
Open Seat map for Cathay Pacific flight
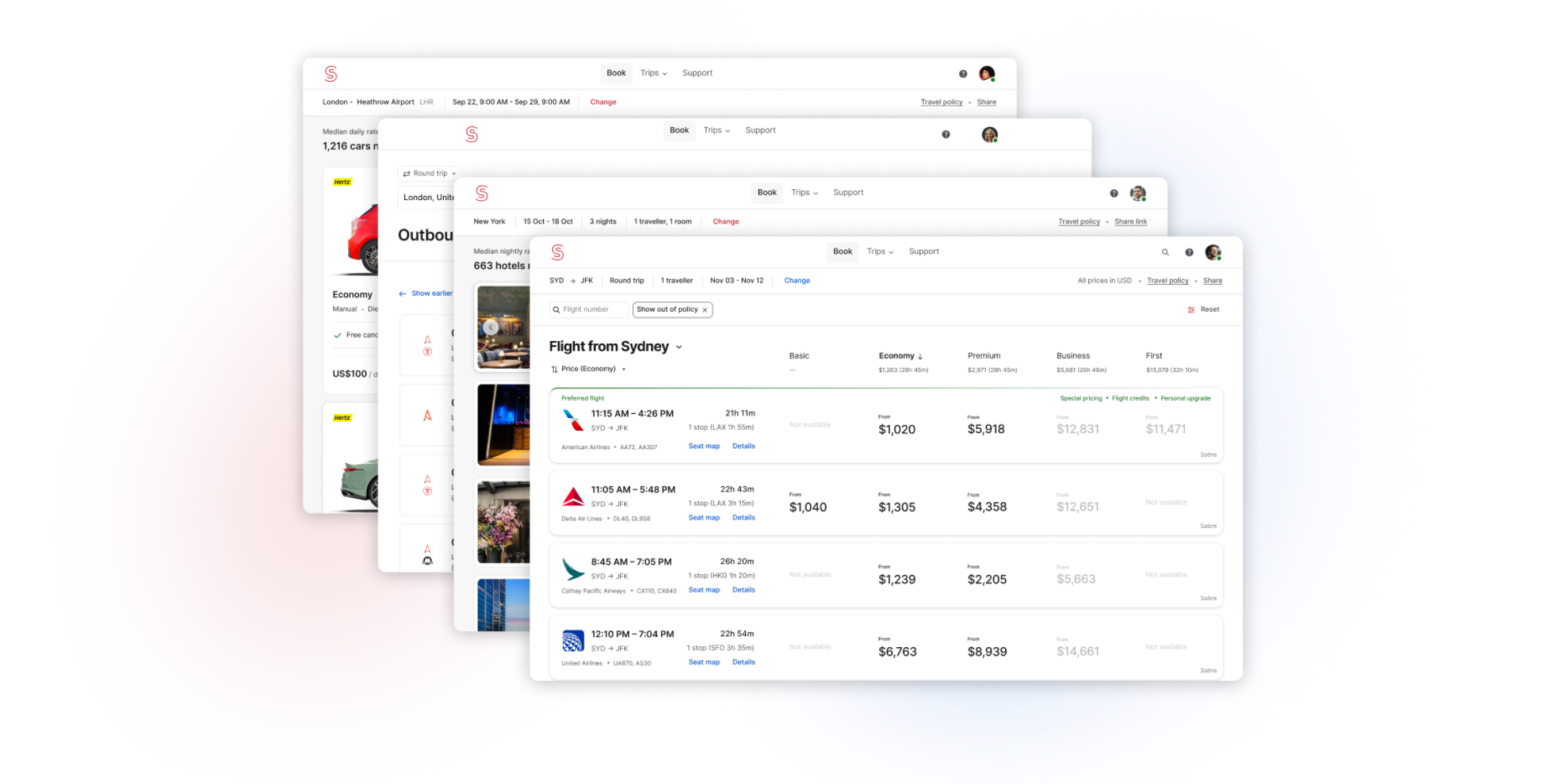(704, 590)
